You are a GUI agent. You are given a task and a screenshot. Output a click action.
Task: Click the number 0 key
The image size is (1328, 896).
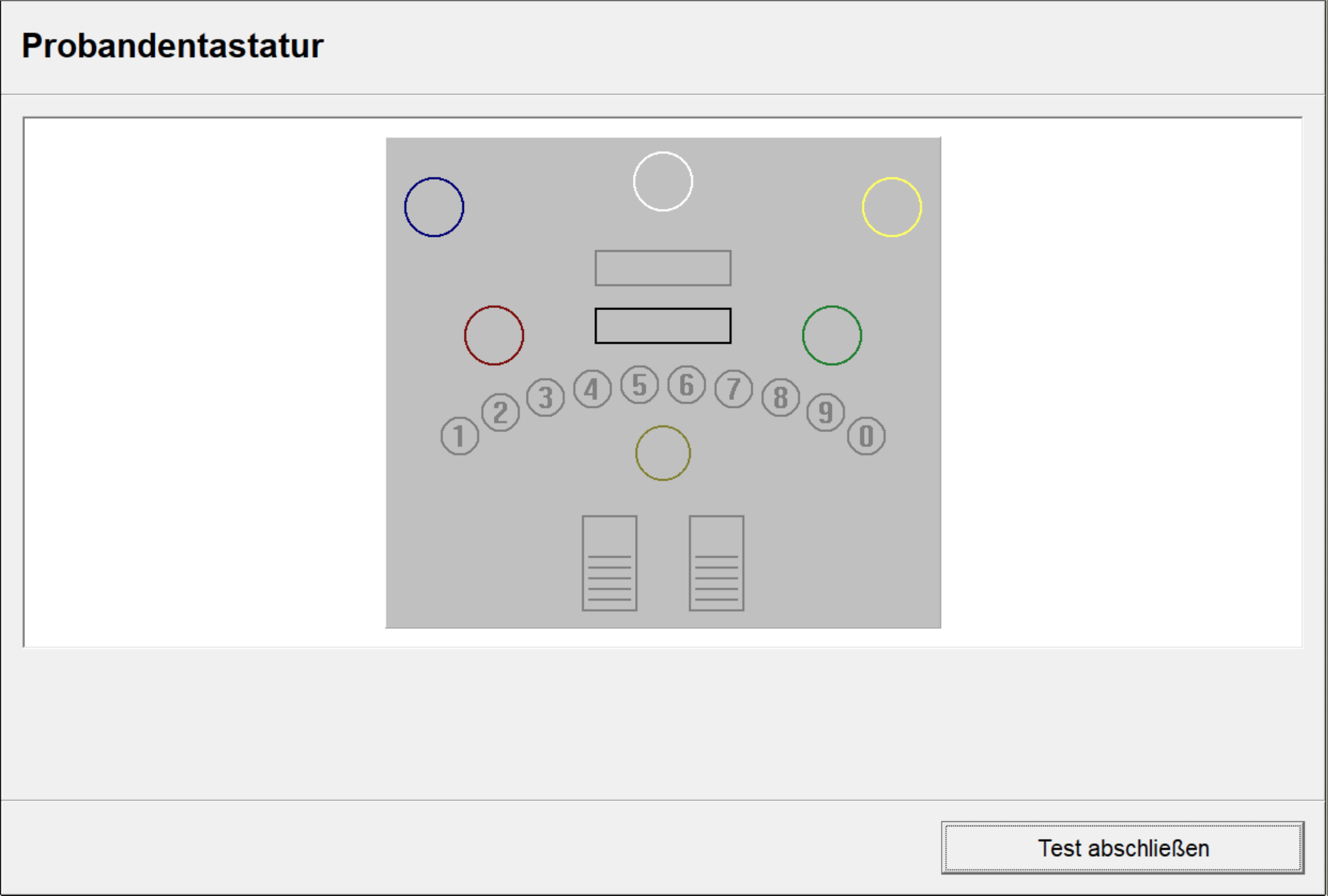866,436
